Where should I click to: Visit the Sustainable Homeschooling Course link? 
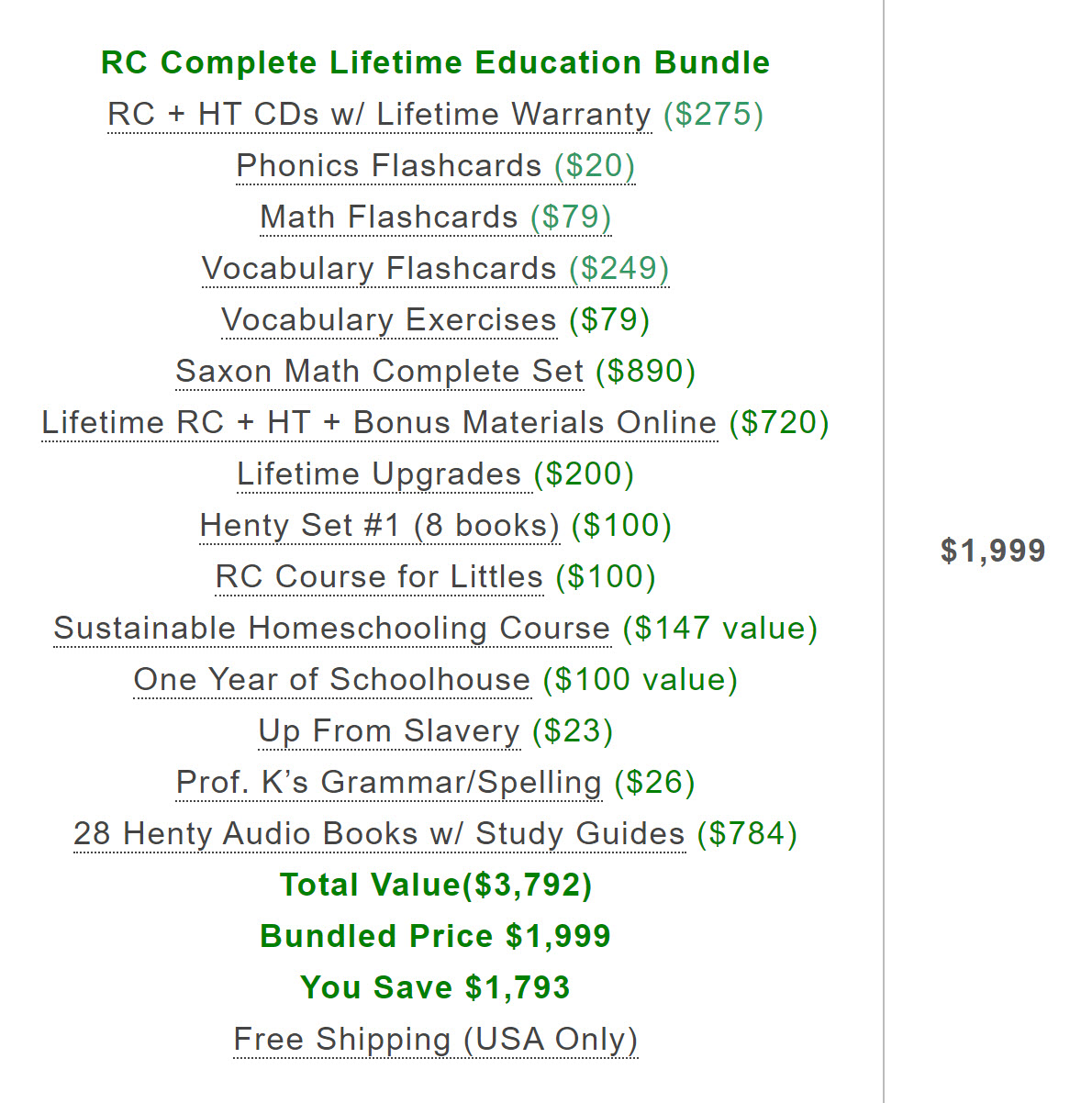click(332, 628)
